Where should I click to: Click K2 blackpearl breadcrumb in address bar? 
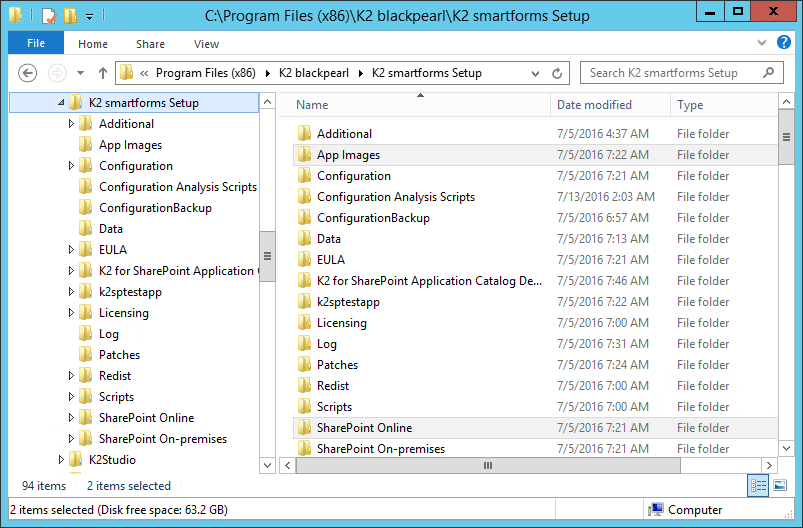click(x=313, y=73)
